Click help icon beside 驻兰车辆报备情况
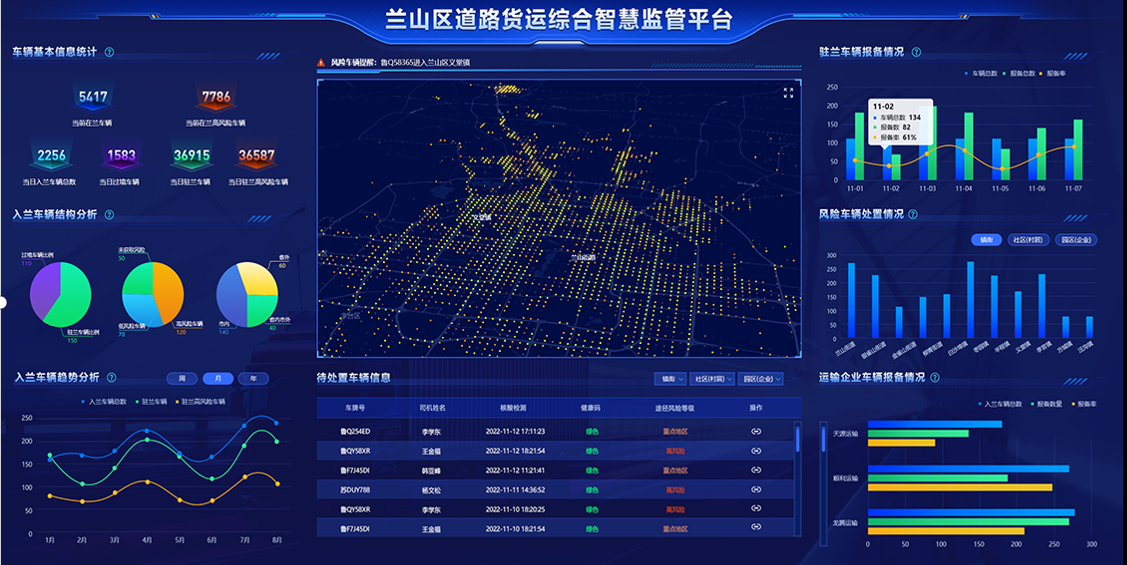Viewport: 1127px width, 565px height. pyautogui.click(x=916, y=52)
